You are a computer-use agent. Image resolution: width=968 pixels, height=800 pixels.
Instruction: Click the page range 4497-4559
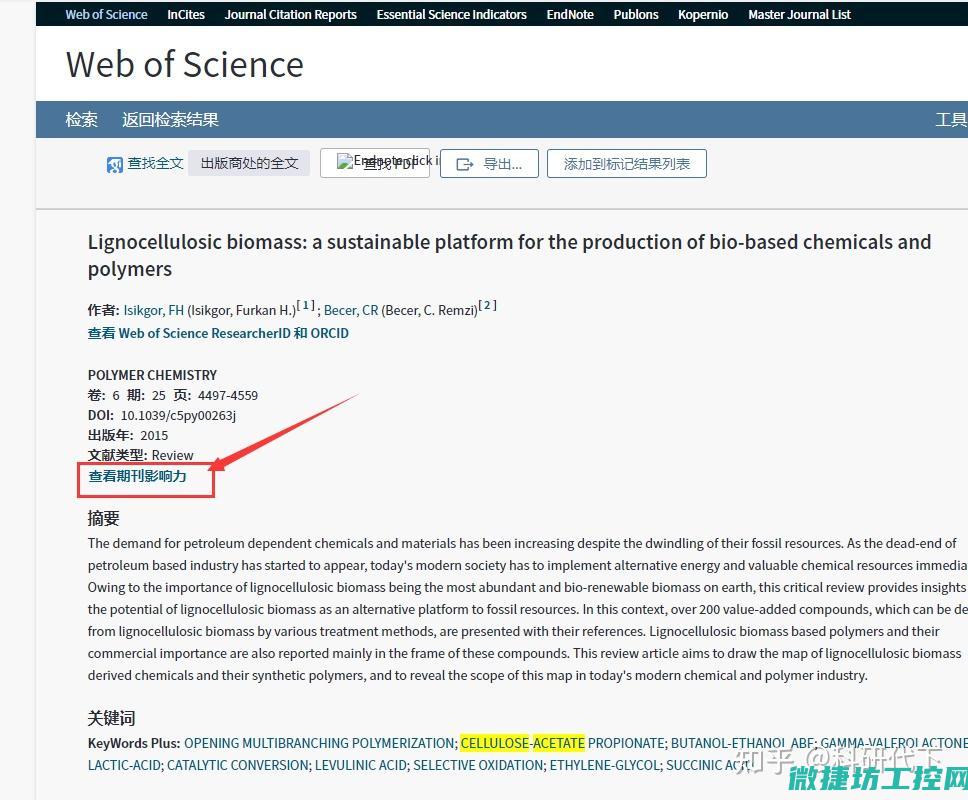228,395
